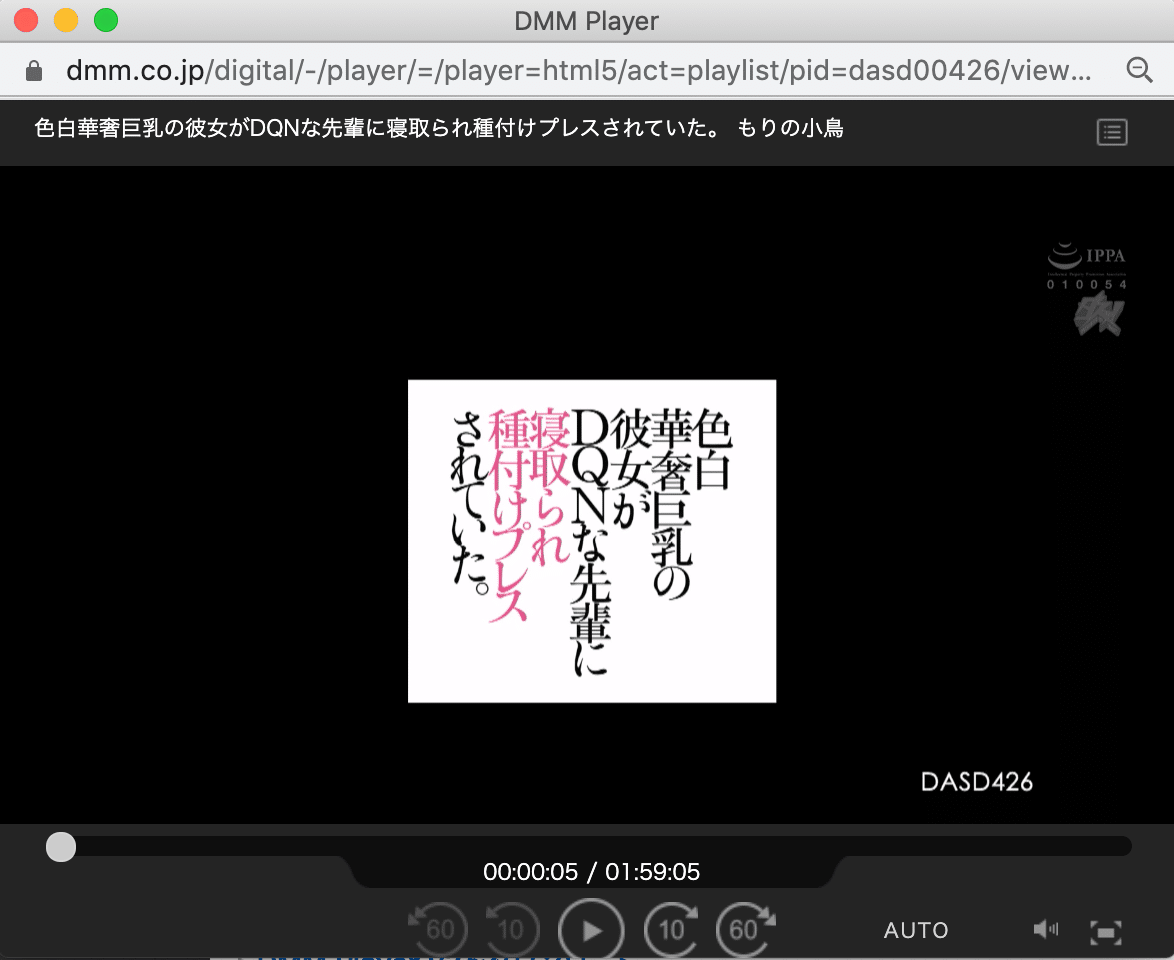This screenshot has width=1174, height=960.
Task: Click the 00:00:05 / 01:59:05 time display
Action: click(591, 872)
